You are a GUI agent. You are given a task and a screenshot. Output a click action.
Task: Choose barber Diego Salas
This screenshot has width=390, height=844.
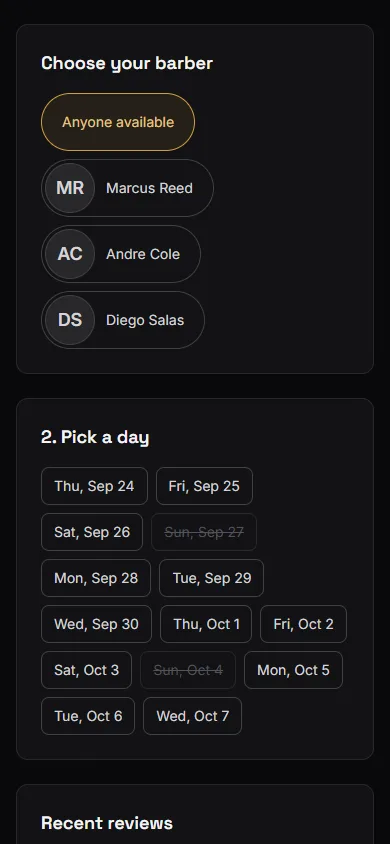pos(123,320)
